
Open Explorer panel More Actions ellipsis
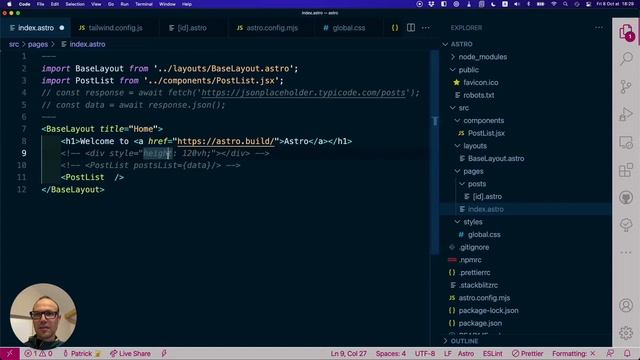(x=599, y=28)
